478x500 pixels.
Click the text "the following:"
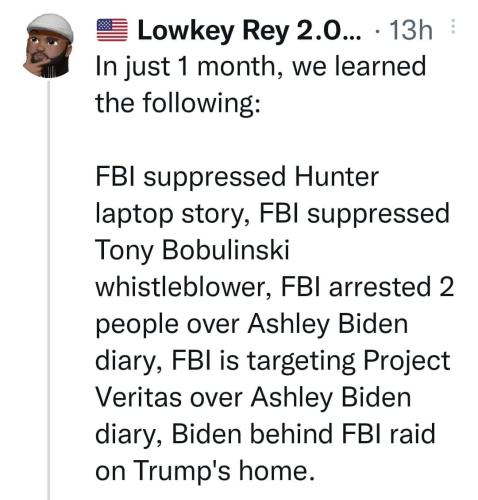tap(178, 103)
